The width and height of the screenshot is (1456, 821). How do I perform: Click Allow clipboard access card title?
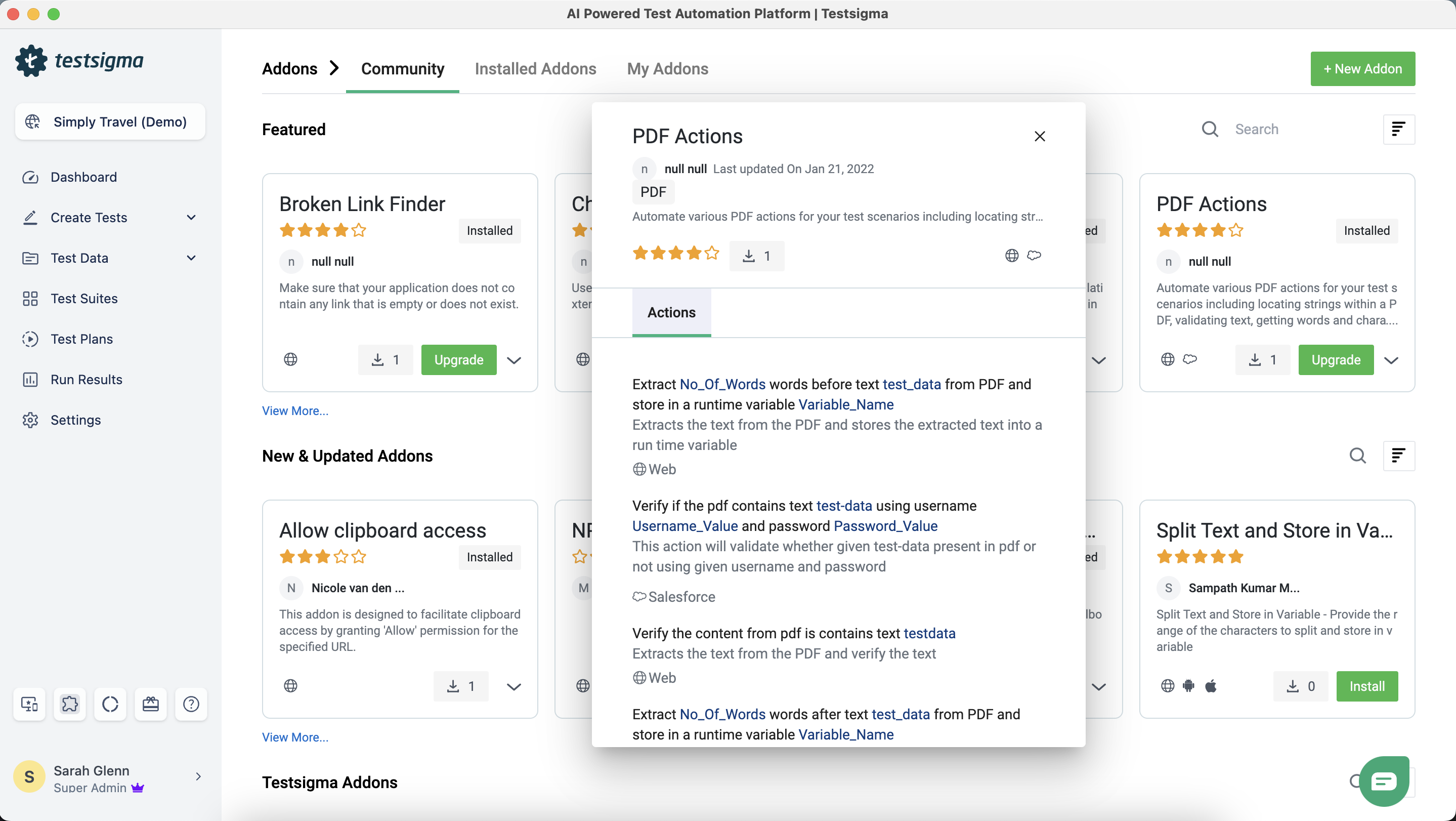pyautogui.click(x=382, y=530)
